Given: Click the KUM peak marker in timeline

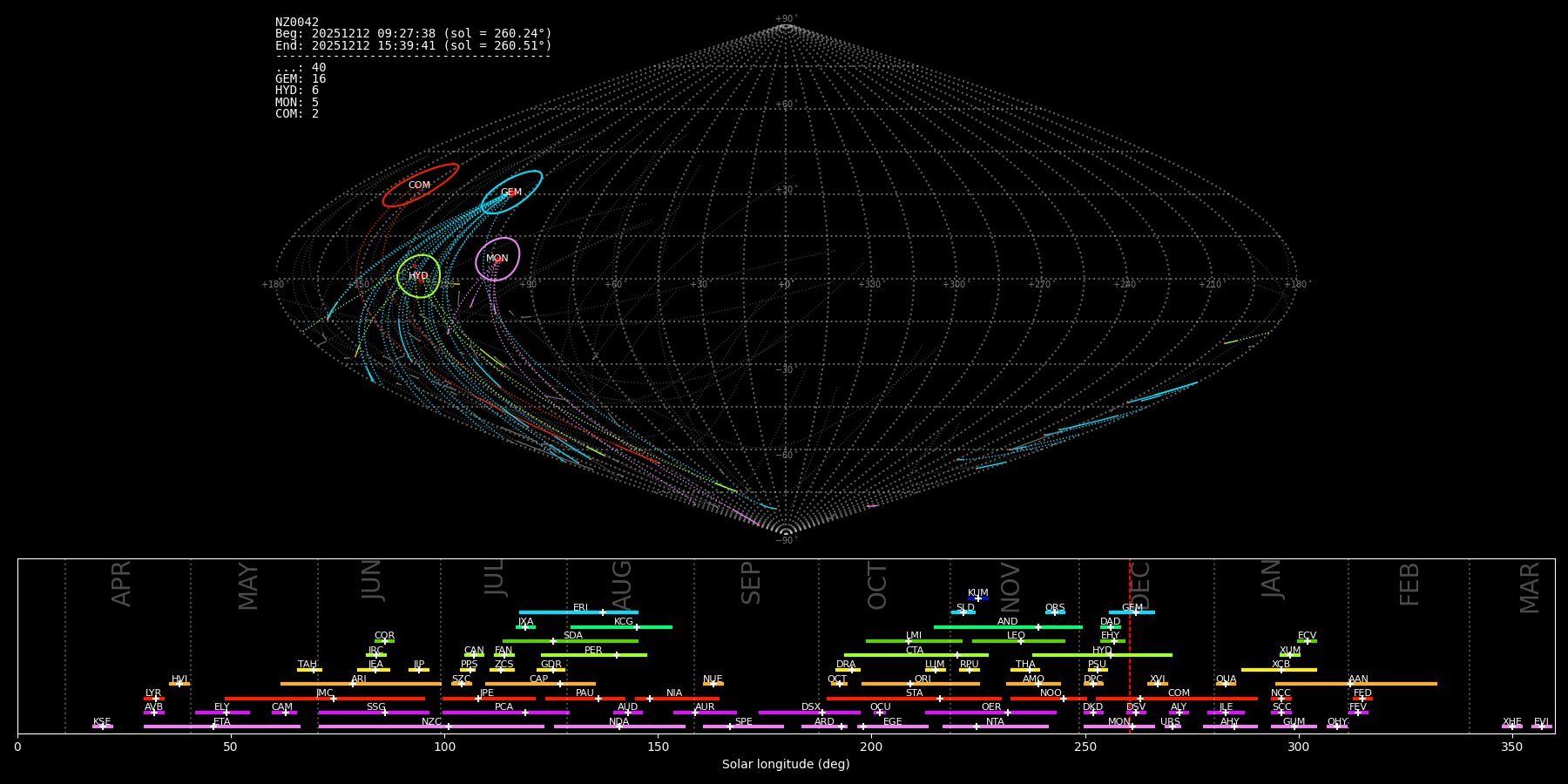Looking at the screenshot, I should [x=978, y=598].
